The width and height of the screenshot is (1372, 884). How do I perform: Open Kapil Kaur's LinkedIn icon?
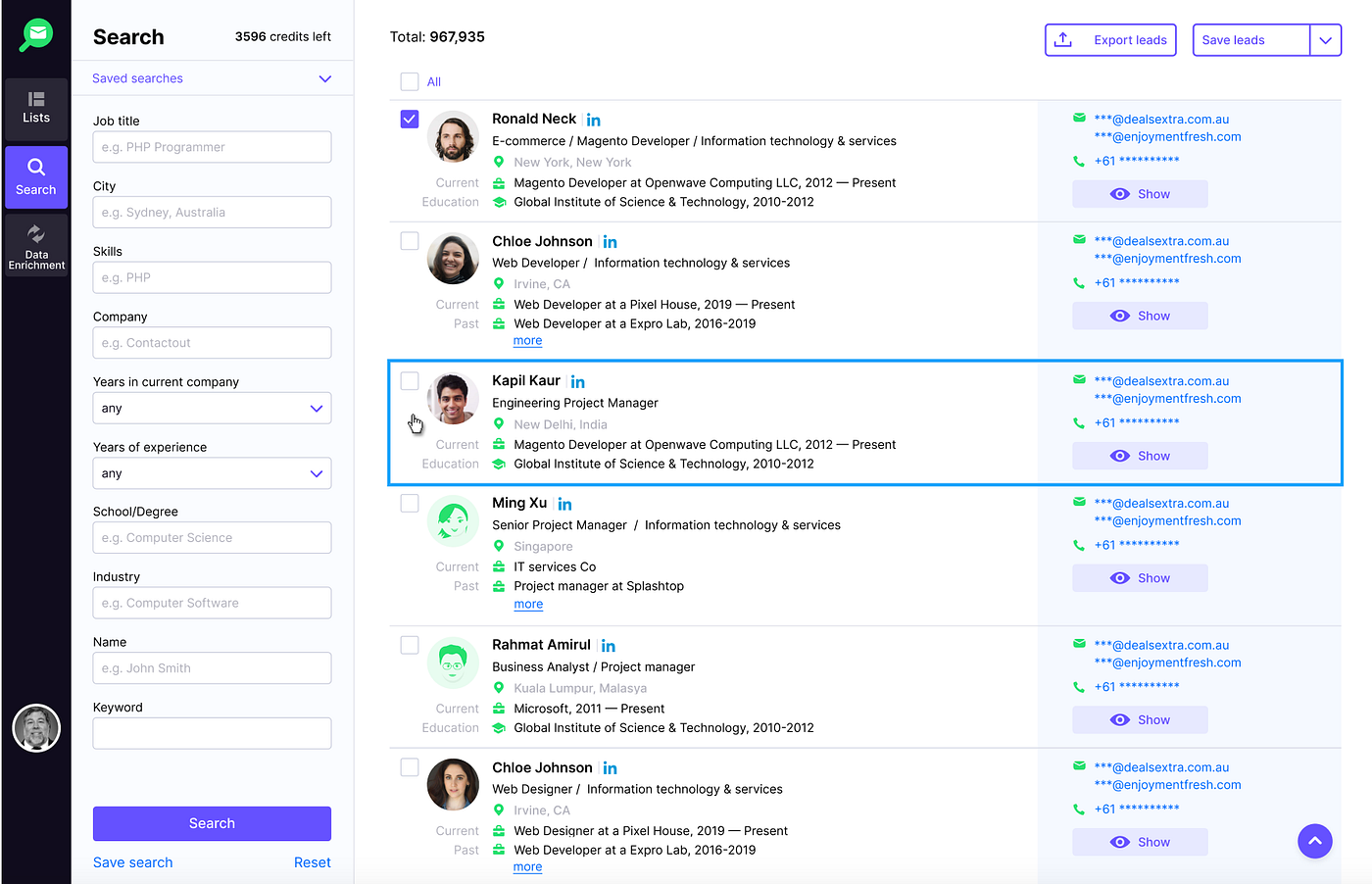(x=578, y=382)
